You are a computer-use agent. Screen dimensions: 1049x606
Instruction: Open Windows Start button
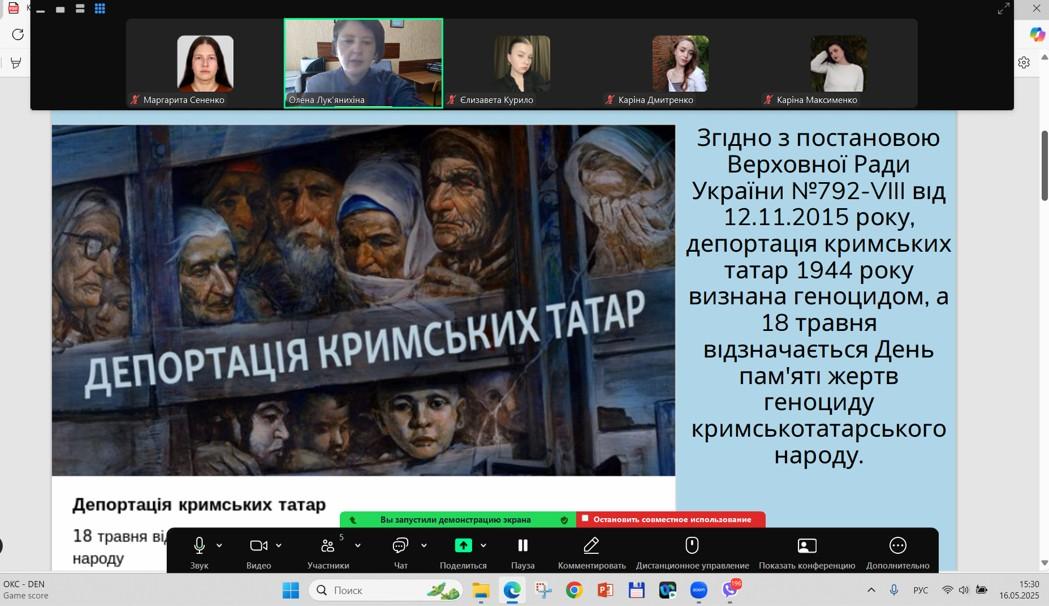pos(290,591)
